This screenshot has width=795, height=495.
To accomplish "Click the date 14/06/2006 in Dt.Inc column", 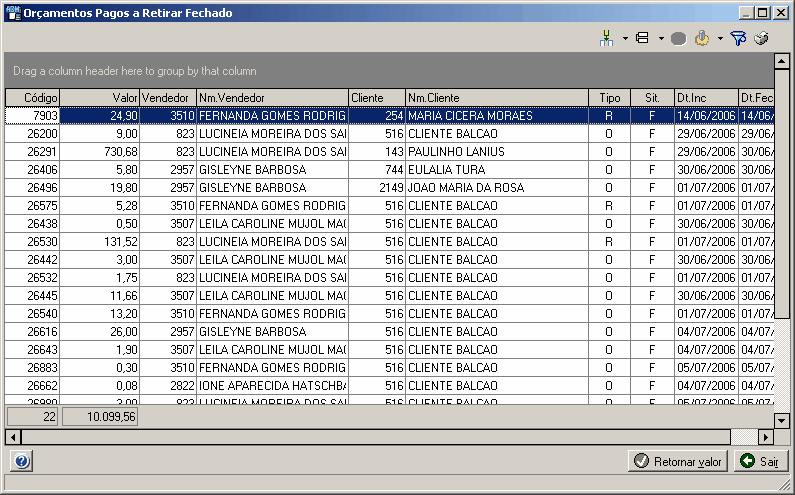I will 706,116.
